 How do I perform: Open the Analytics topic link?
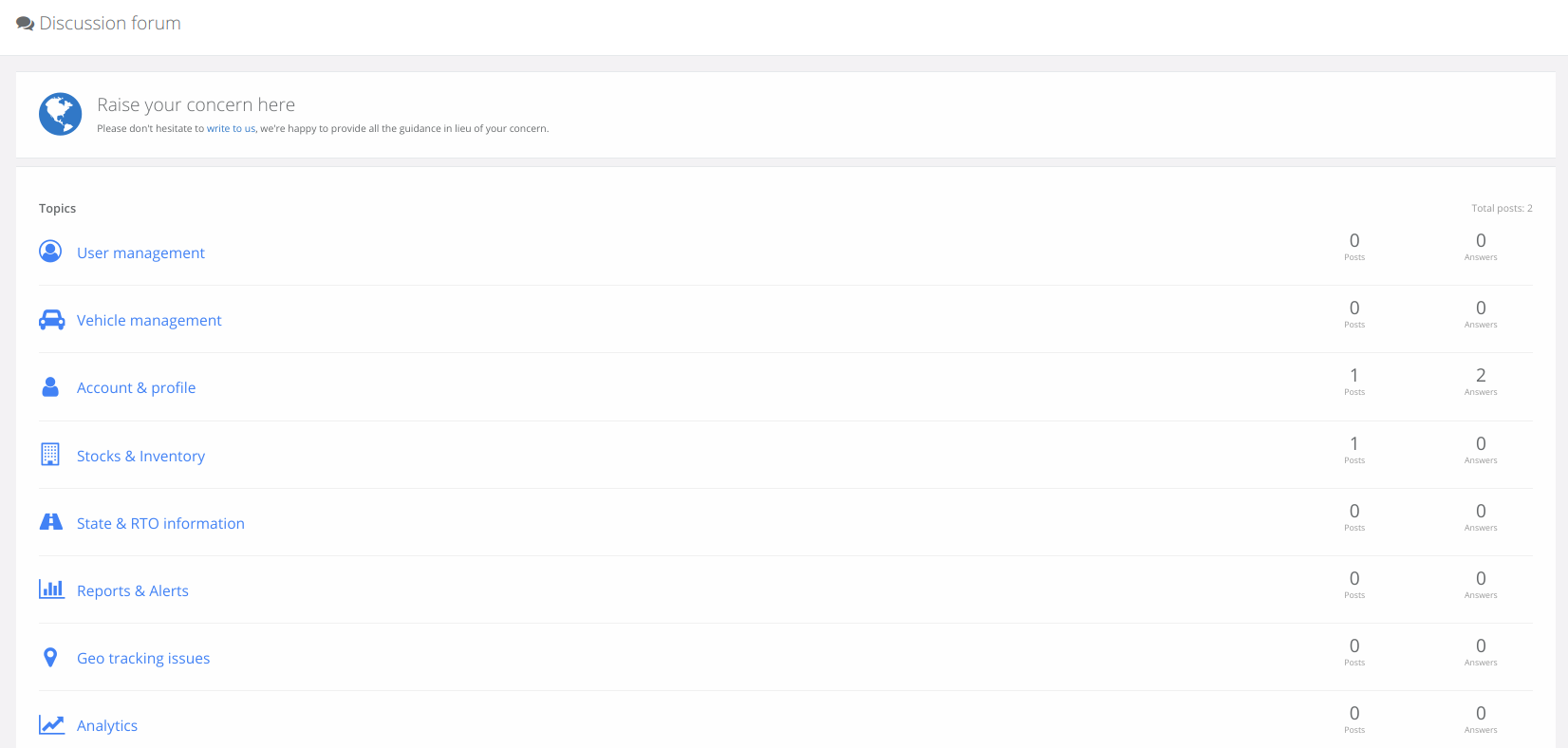107,726
